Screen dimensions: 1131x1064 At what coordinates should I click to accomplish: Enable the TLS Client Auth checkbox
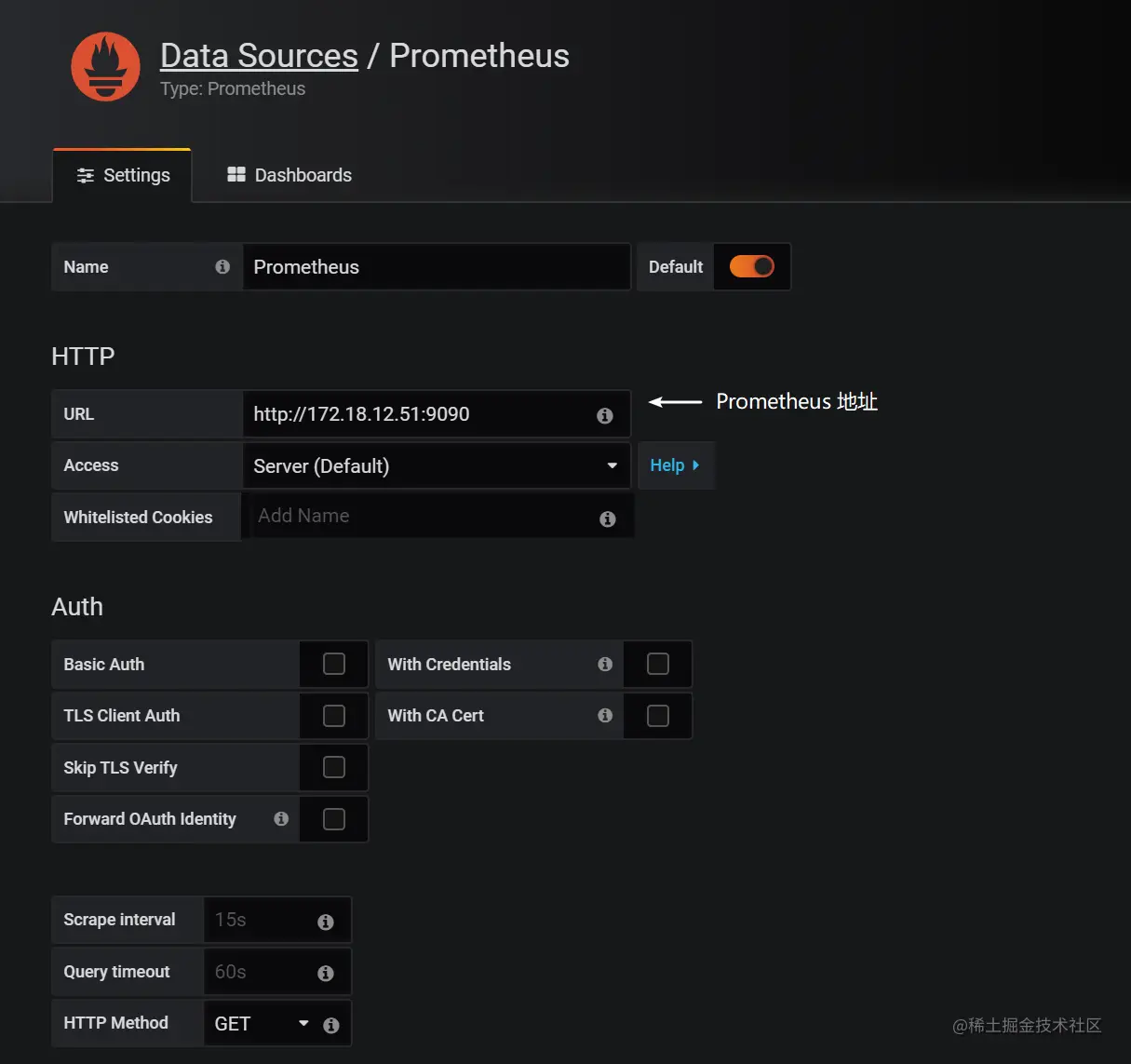[x=334, y=716]
